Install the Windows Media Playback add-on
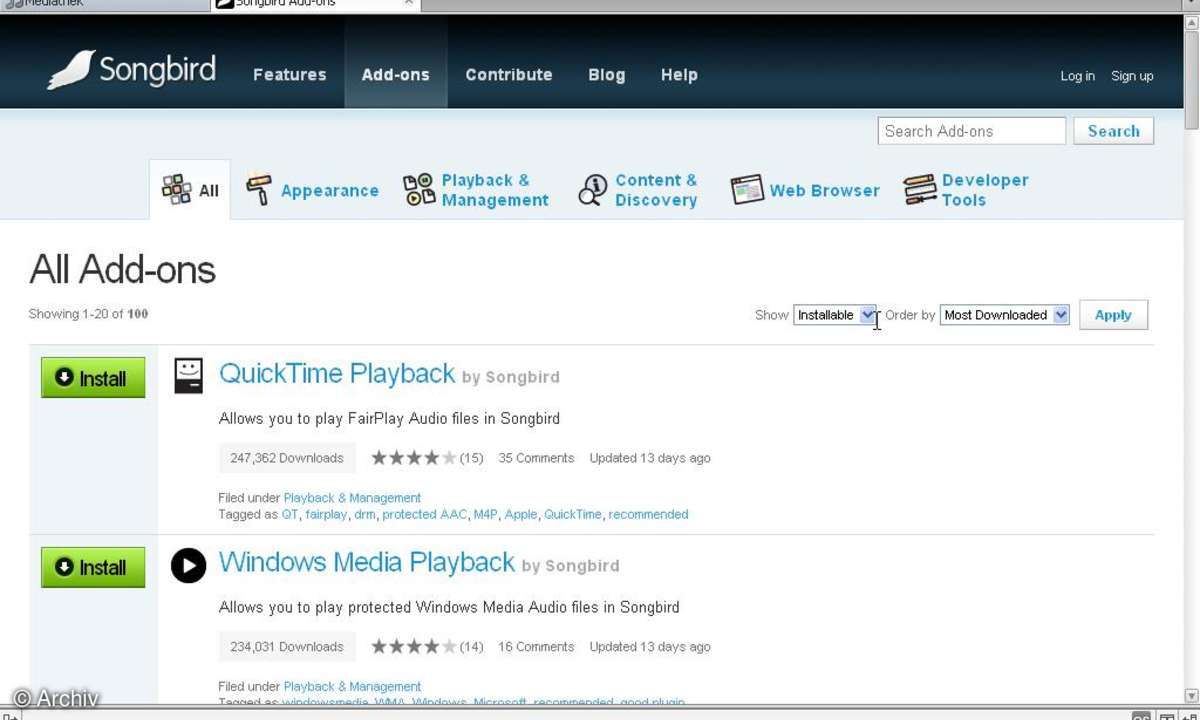This screenshot has height=720, width=1200. click(93, 567)
